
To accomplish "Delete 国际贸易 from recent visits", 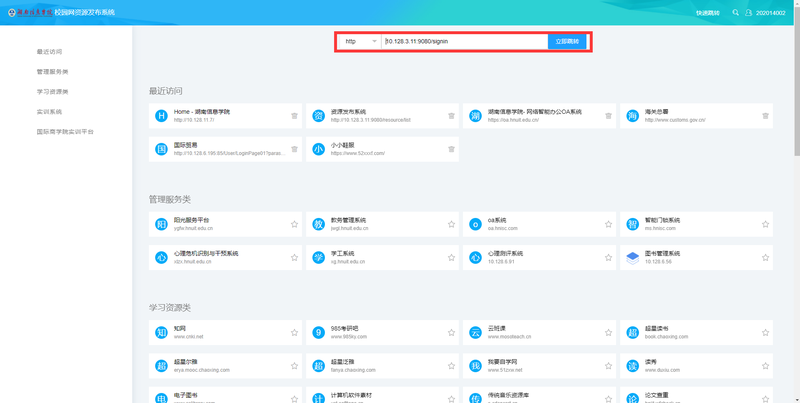I will pyautogui.click(x=294, y=149).
